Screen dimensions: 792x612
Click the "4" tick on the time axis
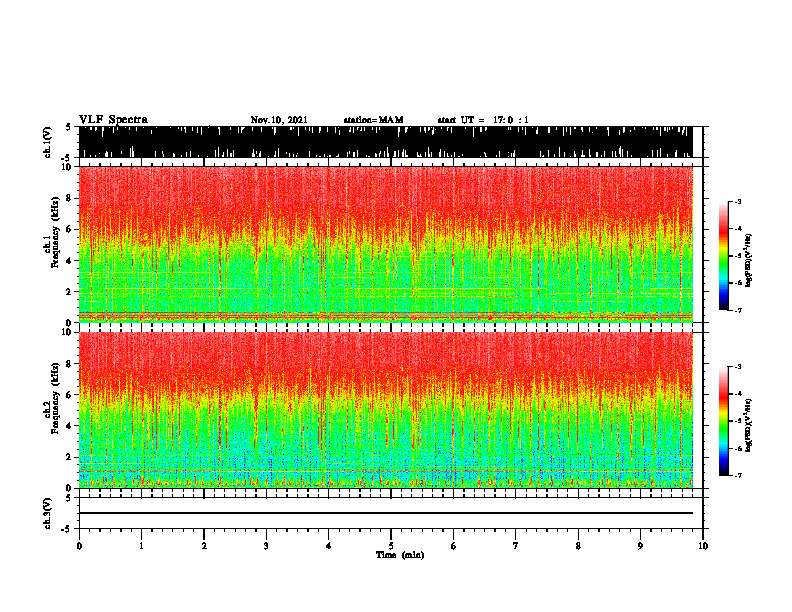point(328,546)
